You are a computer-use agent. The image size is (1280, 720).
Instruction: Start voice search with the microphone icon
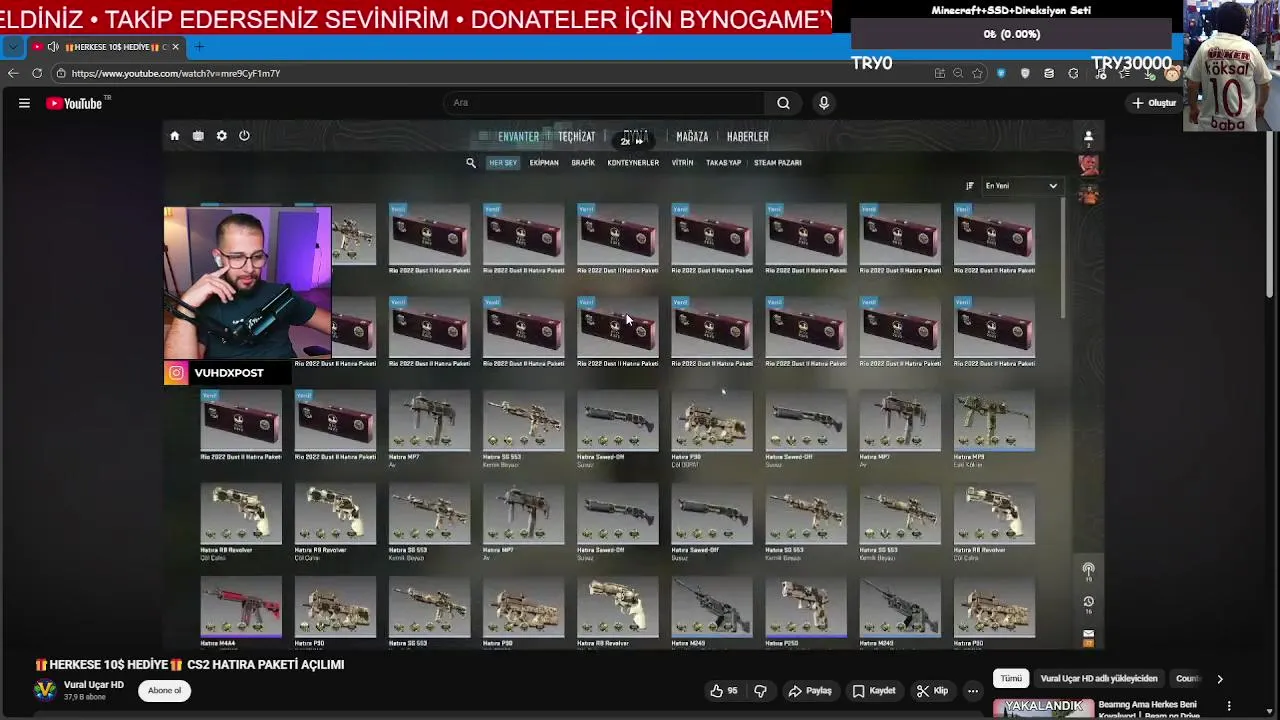click(824, 102)
